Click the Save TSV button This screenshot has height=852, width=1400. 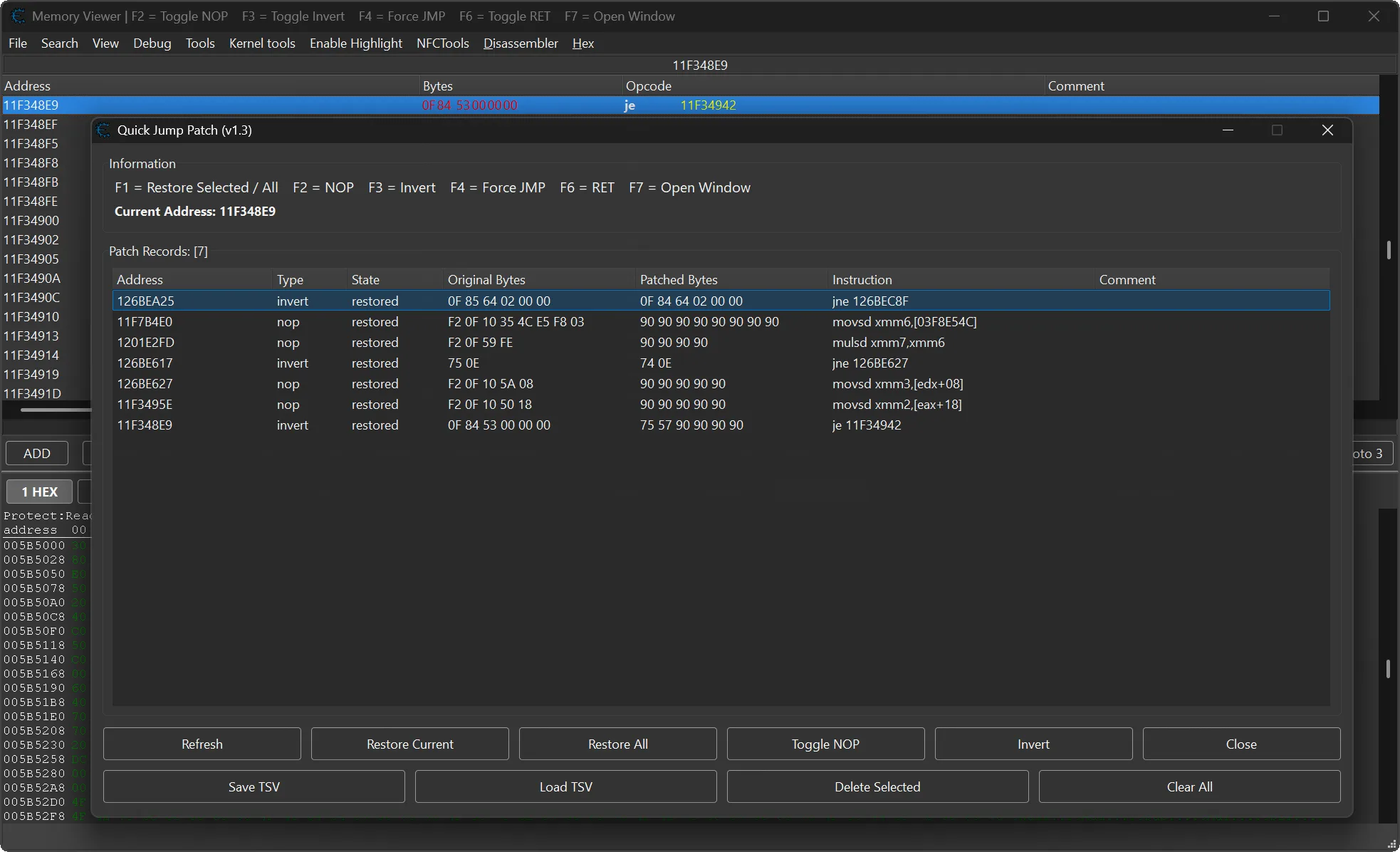pyautogui.click(x=254, y=786)
